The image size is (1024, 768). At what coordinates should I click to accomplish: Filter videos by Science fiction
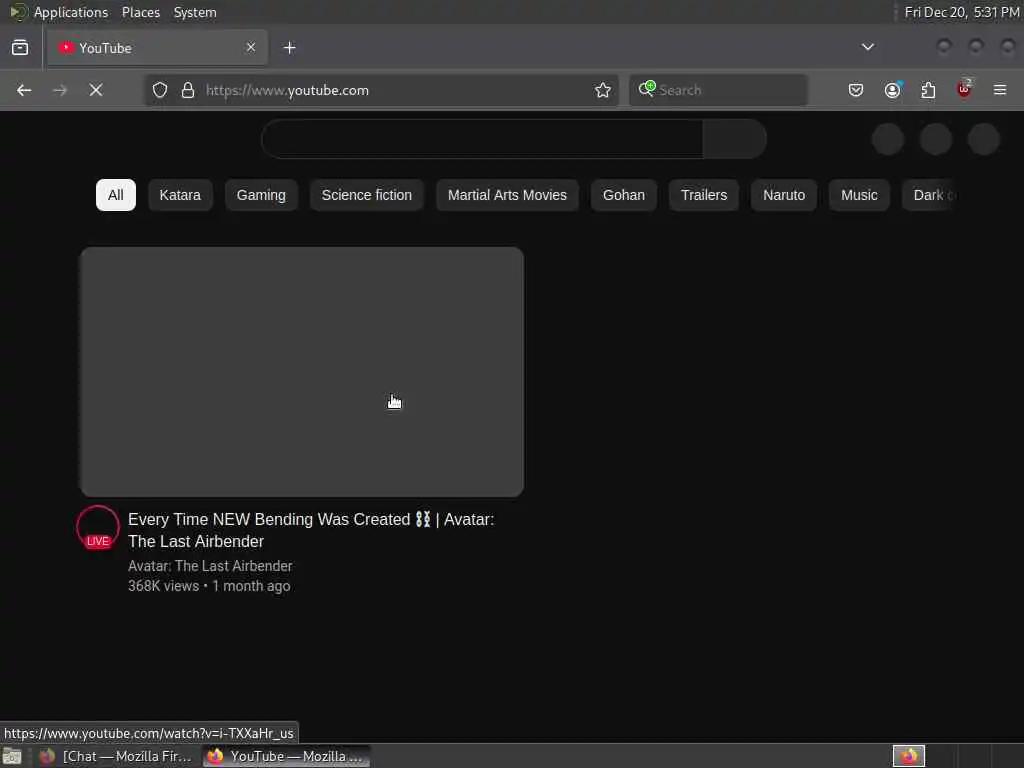[x=367, y=195]
